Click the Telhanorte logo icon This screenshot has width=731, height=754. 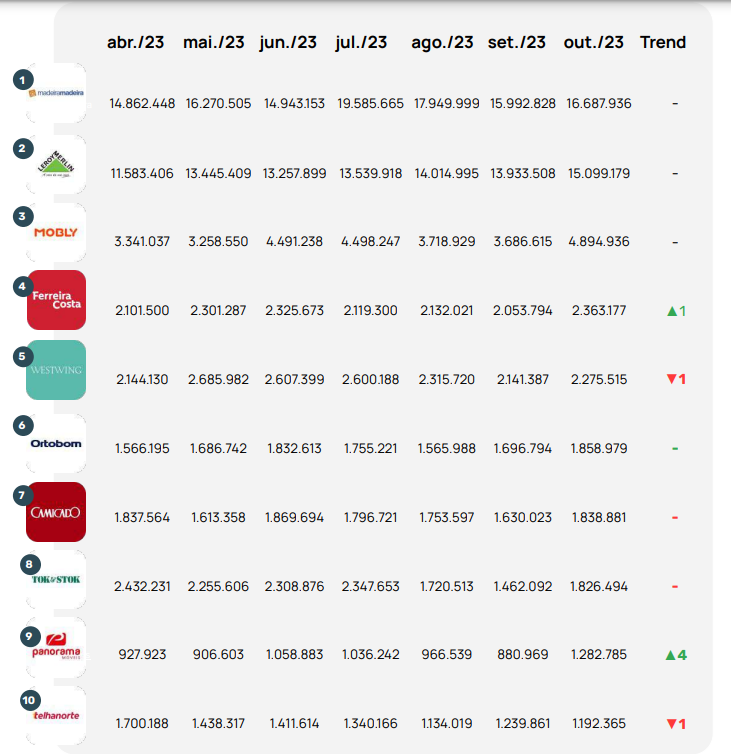(x=56, y=717)
